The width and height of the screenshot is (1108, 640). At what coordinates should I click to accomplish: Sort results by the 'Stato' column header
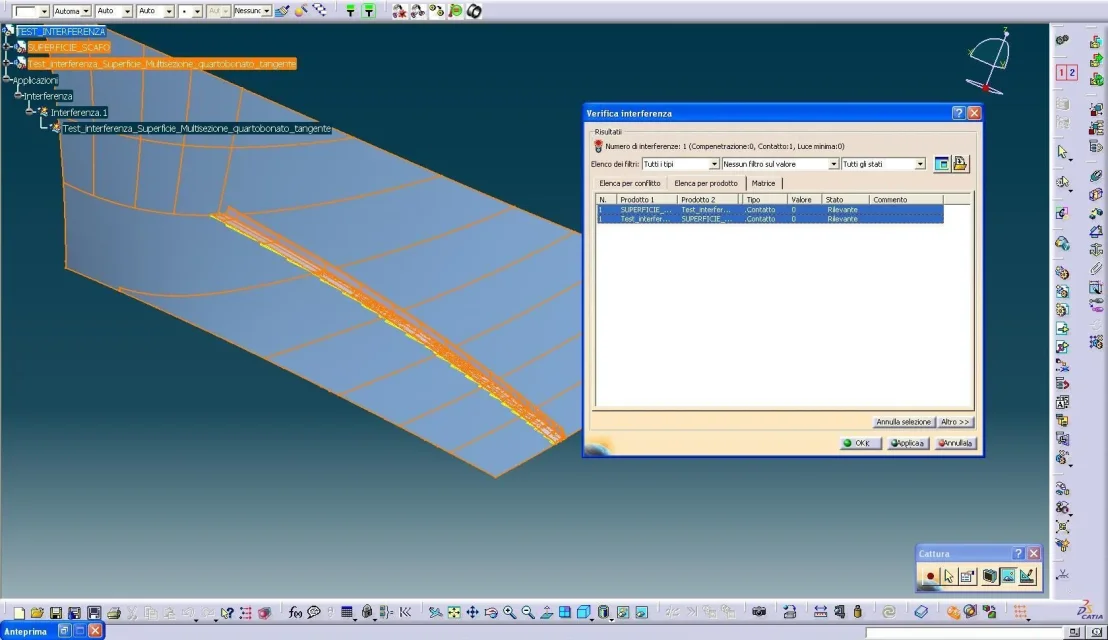pyautogui.click(x=845, y=200)
